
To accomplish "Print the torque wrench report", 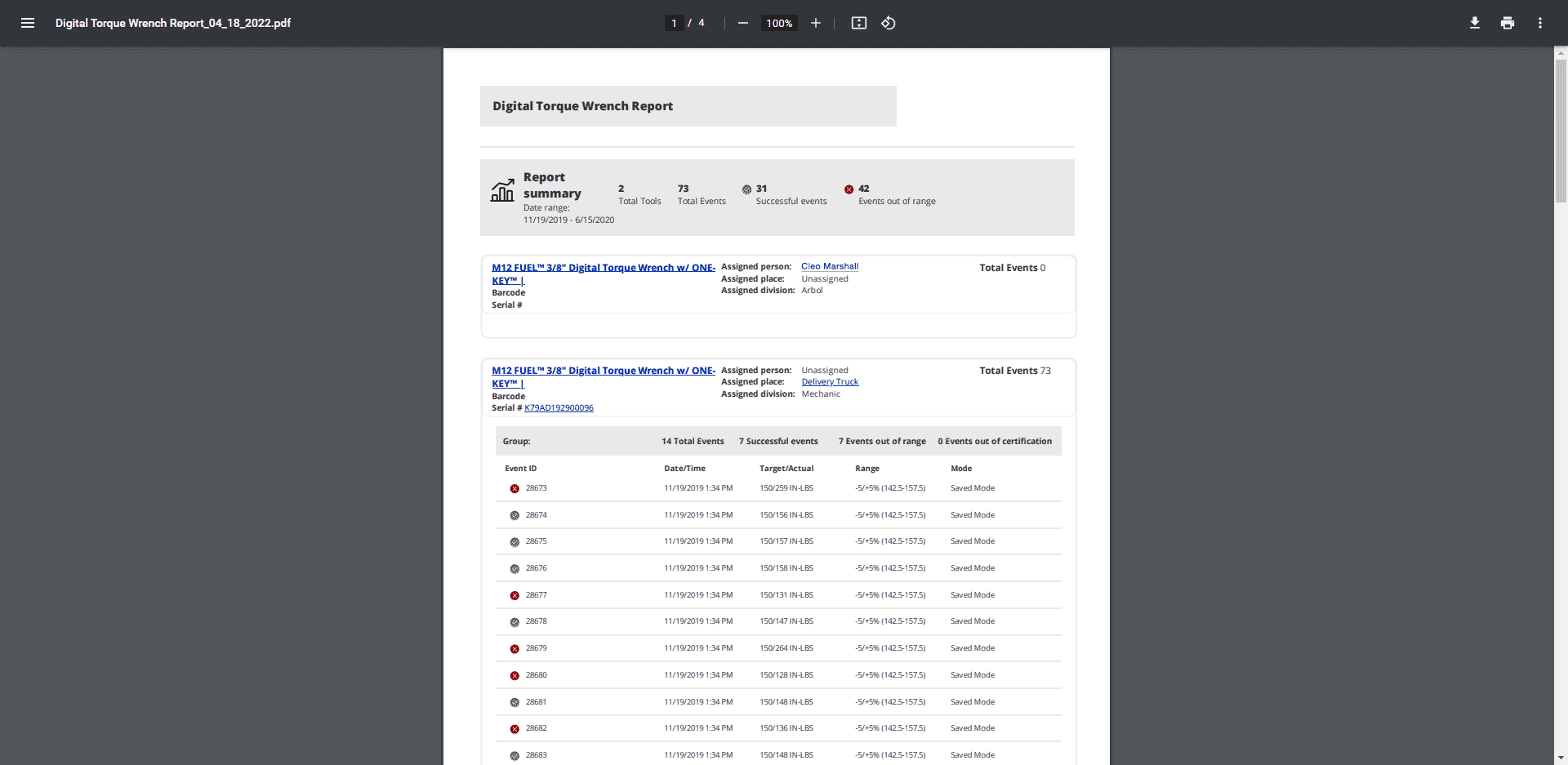I will point(1507,23).
